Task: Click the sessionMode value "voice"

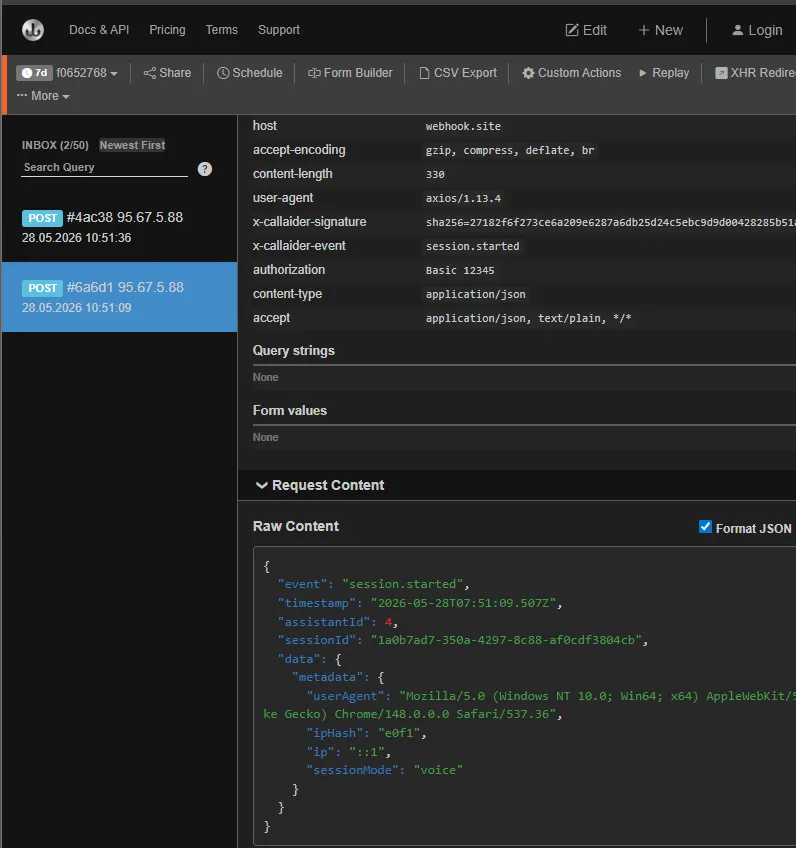Action: pyautogui.click(x=438, y=770)
